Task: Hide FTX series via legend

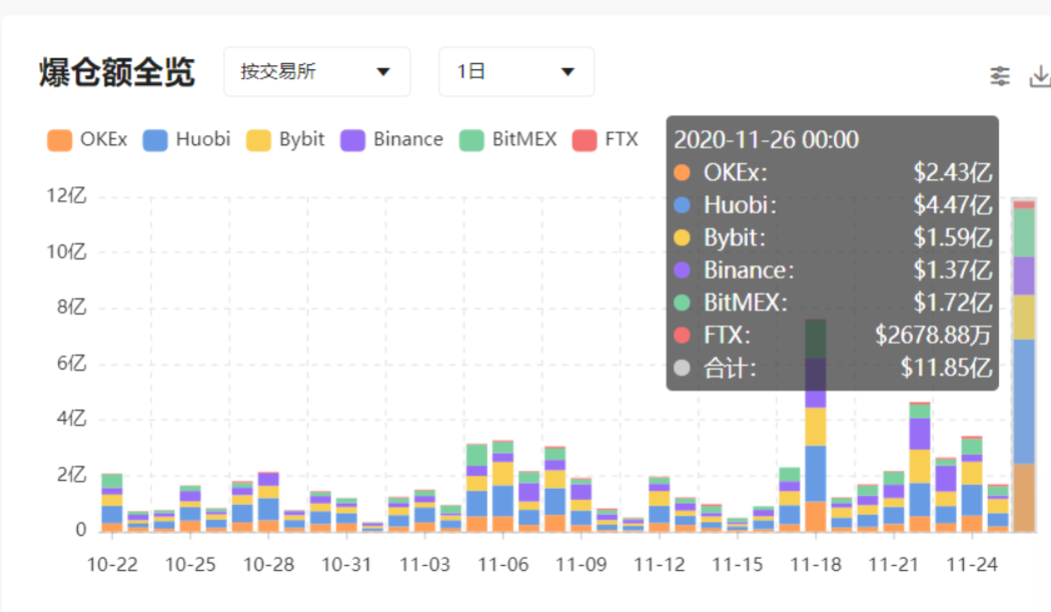Action: (x=605, y=139)
